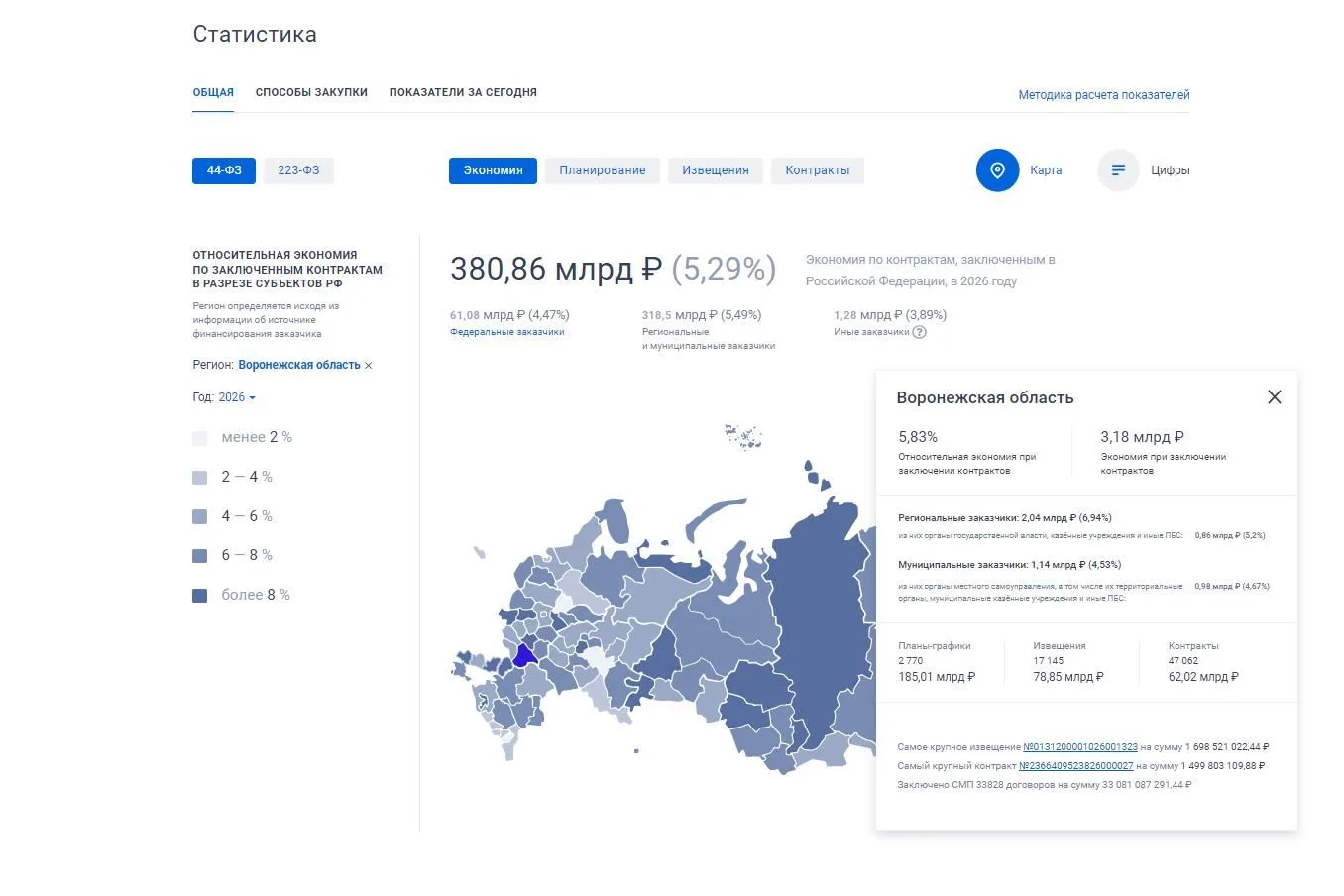Click the Контракты 62,02 млрд ₽ value
This screenshot has width=1344, height=896.
[x=1203, y=677]
